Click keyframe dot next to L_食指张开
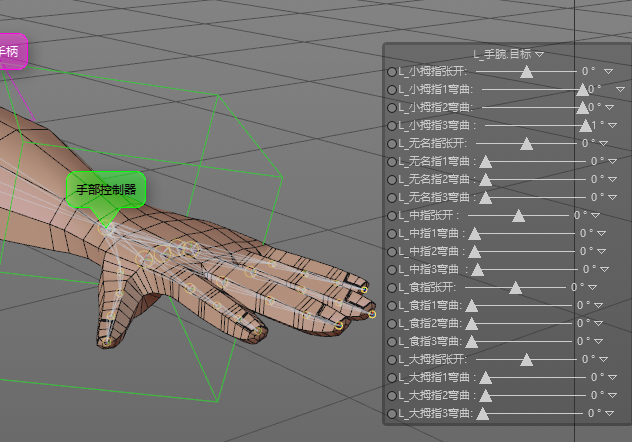Viewport: 632px width, 442px height. (x=392, y=287)
